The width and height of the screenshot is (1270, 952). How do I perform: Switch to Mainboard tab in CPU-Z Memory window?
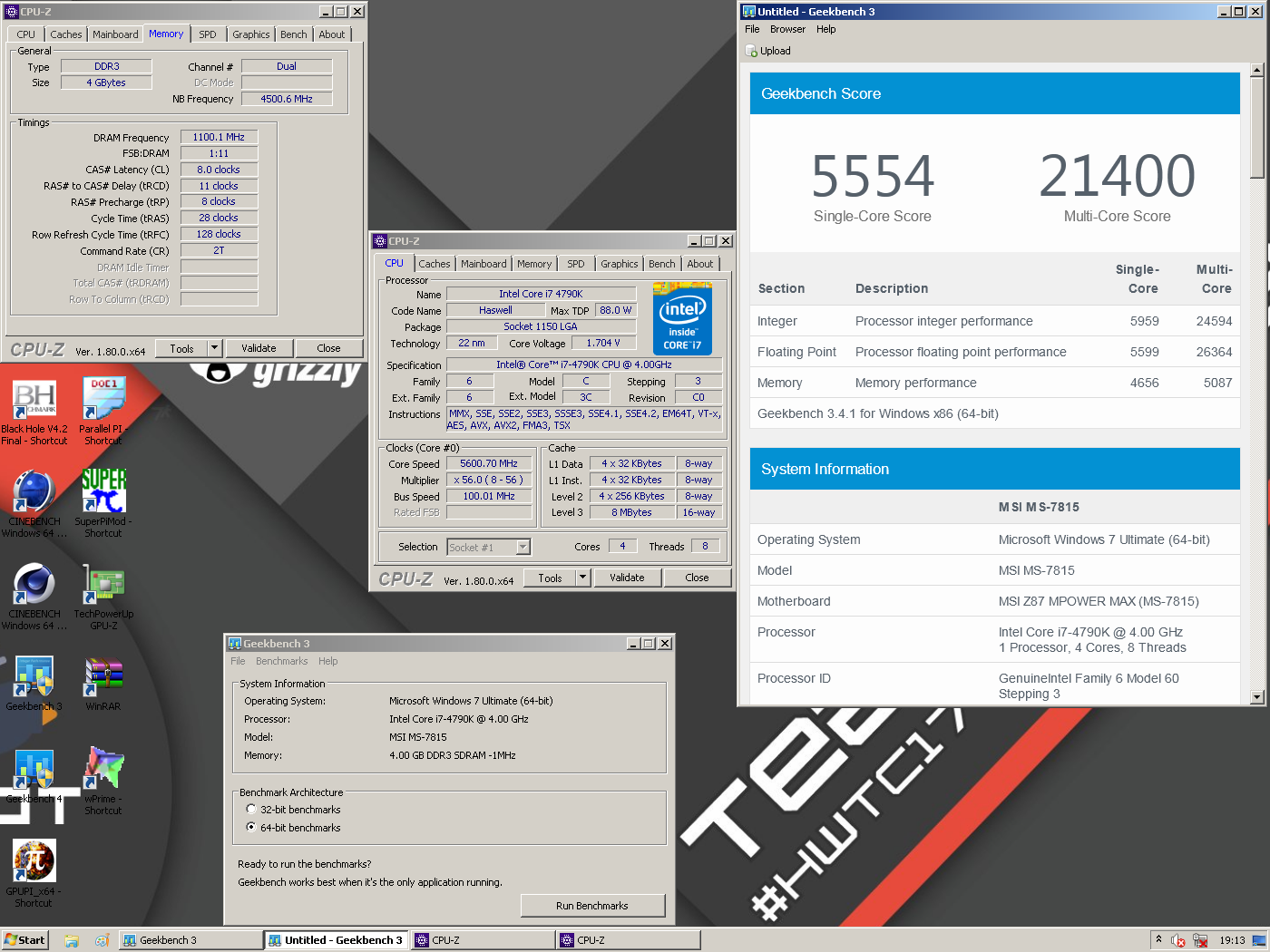coord(115,34)
